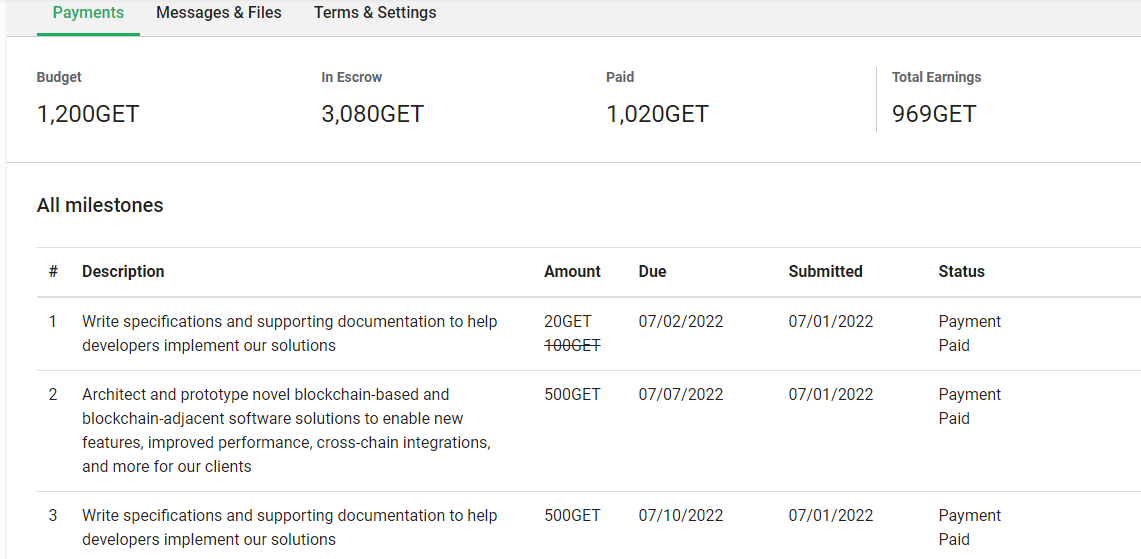Screen dimensions: 1141x559
Task: Select milestone 1 description text
Action: pos(290,333)
